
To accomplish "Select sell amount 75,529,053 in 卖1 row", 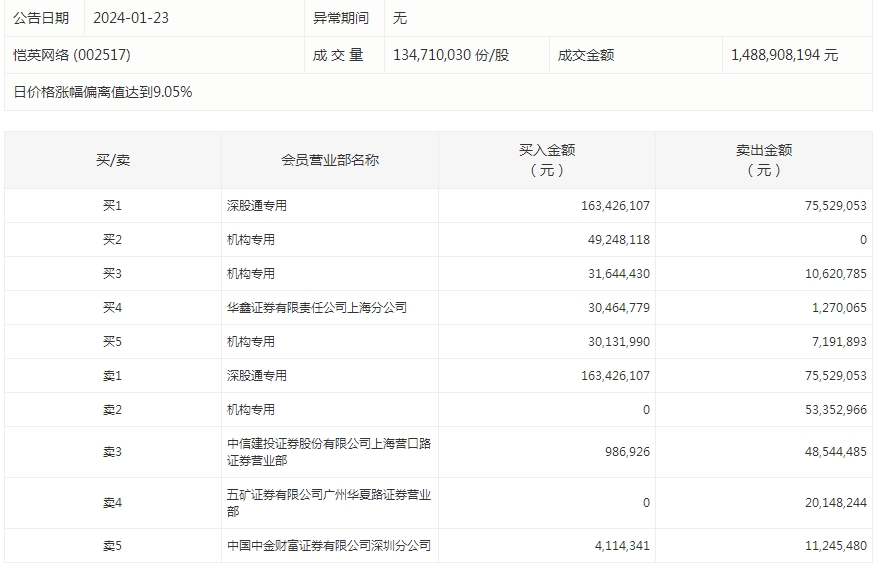I will (836, 376).
